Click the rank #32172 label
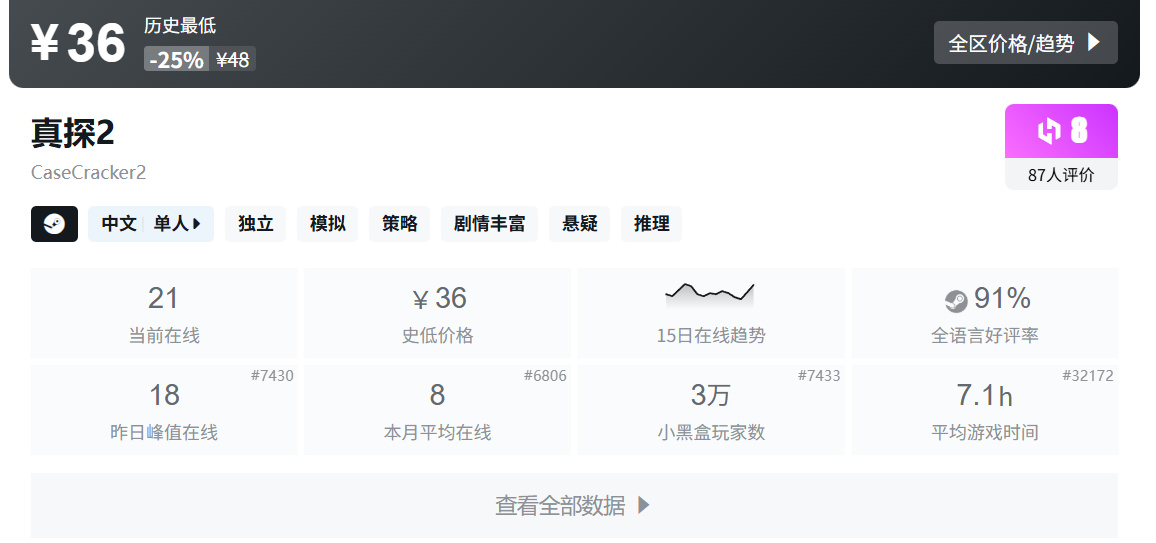Viewport: 1156px width, 543px height. (x=1088, y=376)
